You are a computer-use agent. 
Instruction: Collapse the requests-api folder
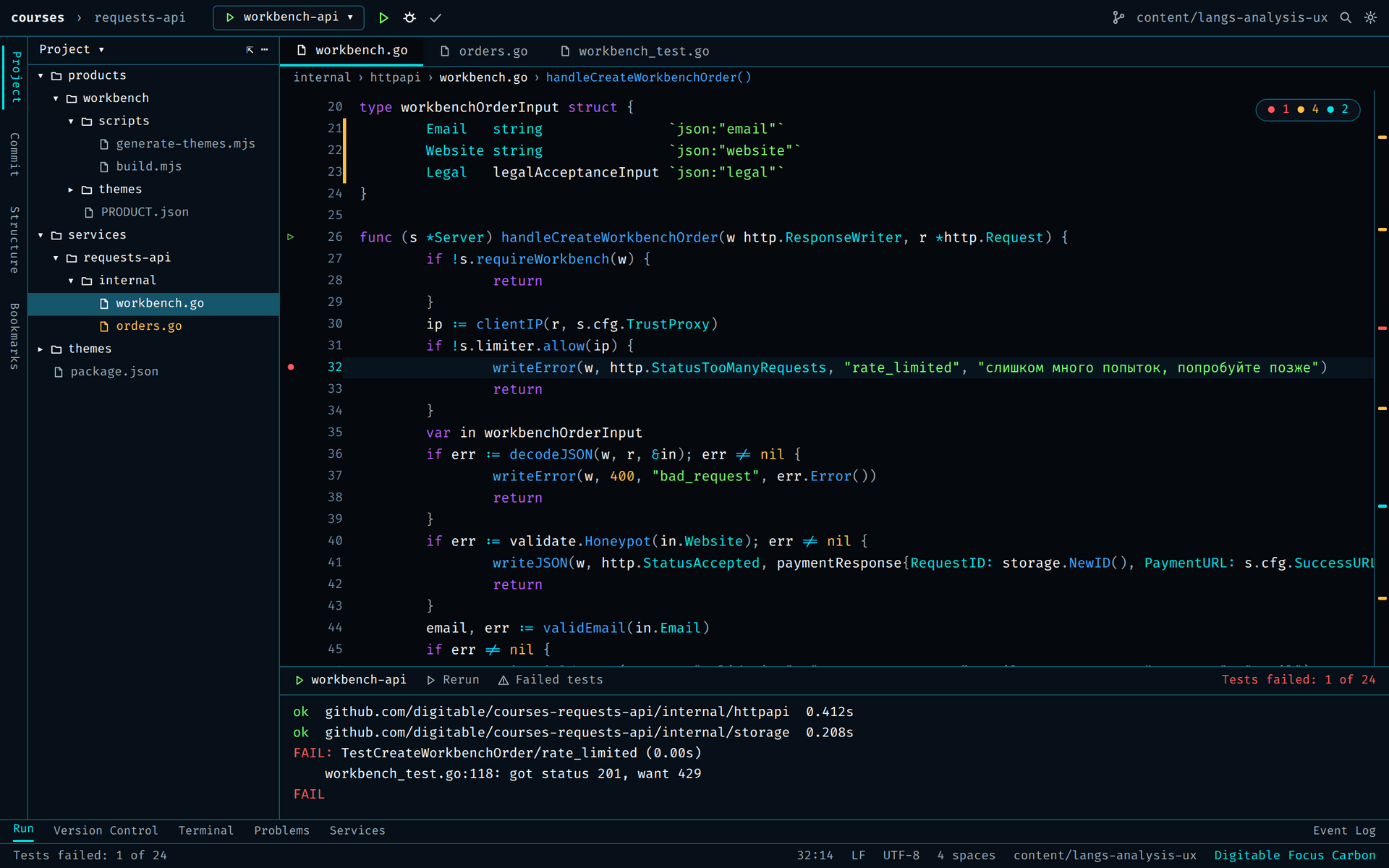coord(56,258)
